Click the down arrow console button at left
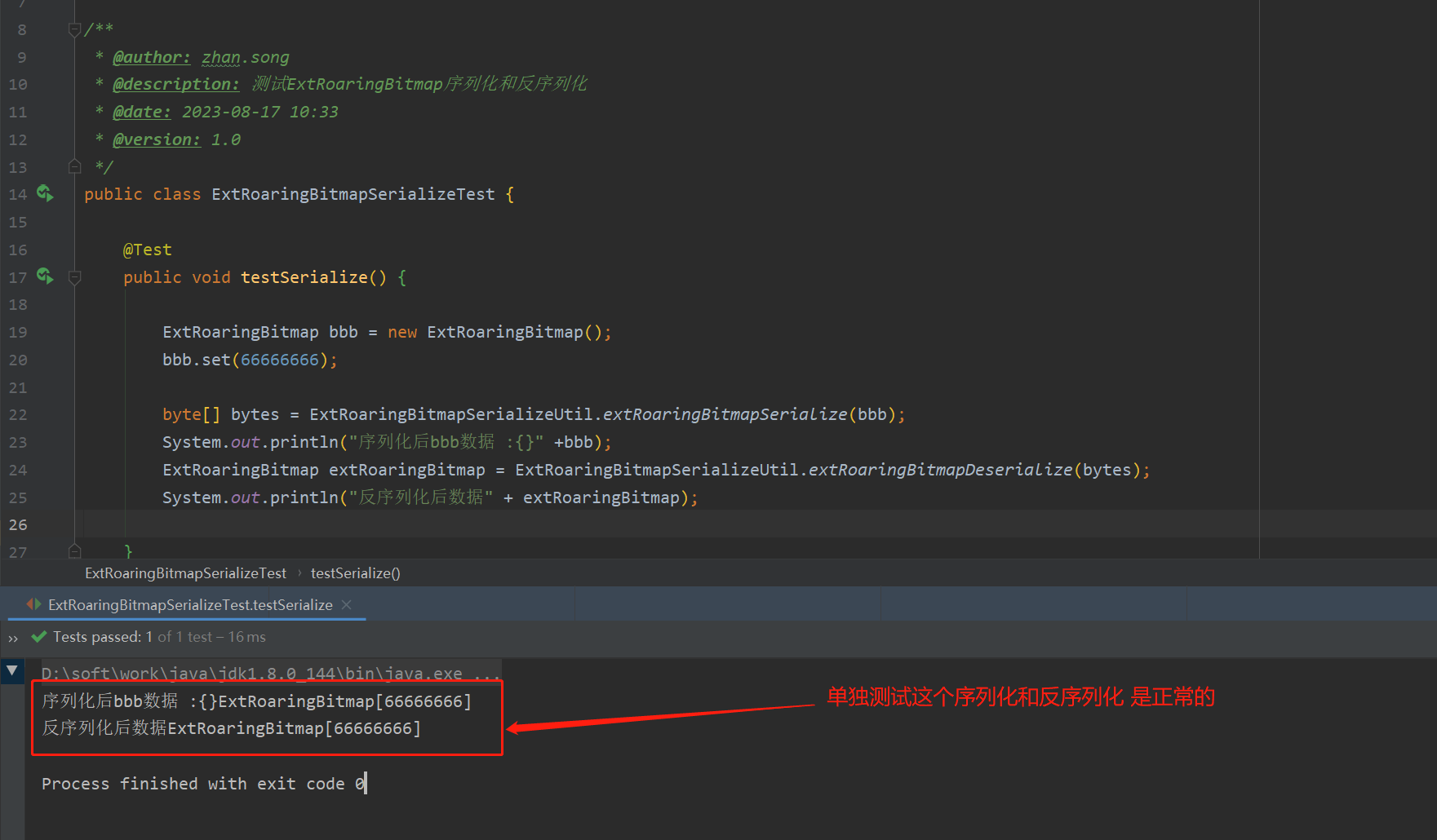The width and height of the screenshot is (1437, 840). 12,672
